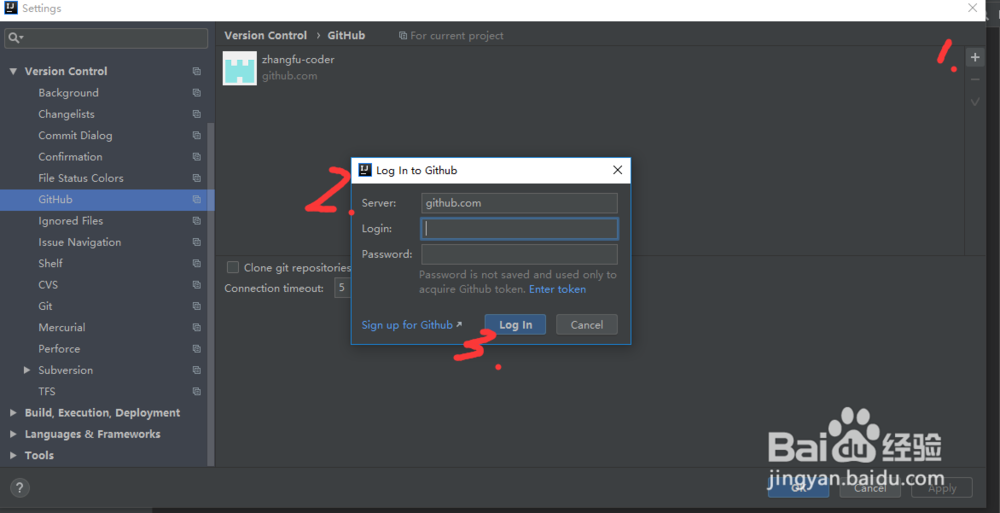Screen dimensions: 1000x513
Task: Click the project-level icon beside Shelf
Action: coord(196,264)
